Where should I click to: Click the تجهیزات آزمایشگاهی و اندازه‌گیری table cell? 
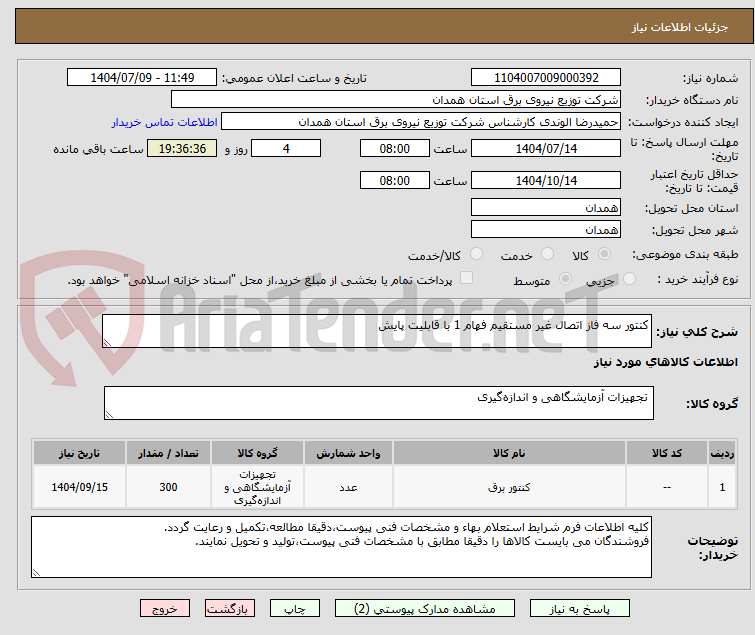point(257,487)
